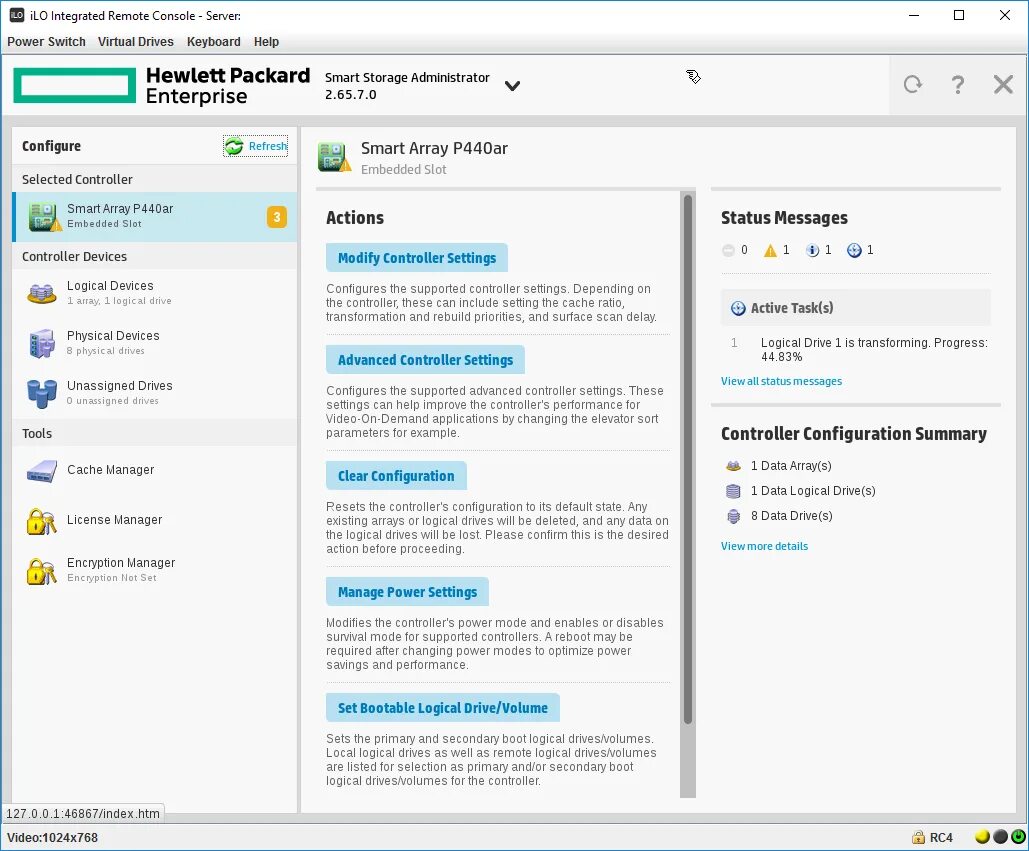Click the License Manager lock icon
This screenshot has height=851, width=1029.
(41, 520)
